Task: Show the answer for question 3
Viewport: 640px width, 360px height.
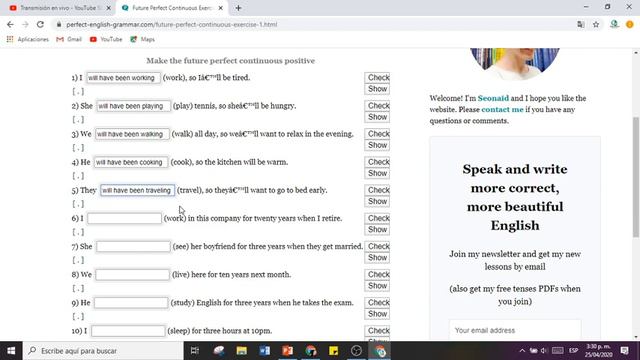Action: click(x=377, y=145)
